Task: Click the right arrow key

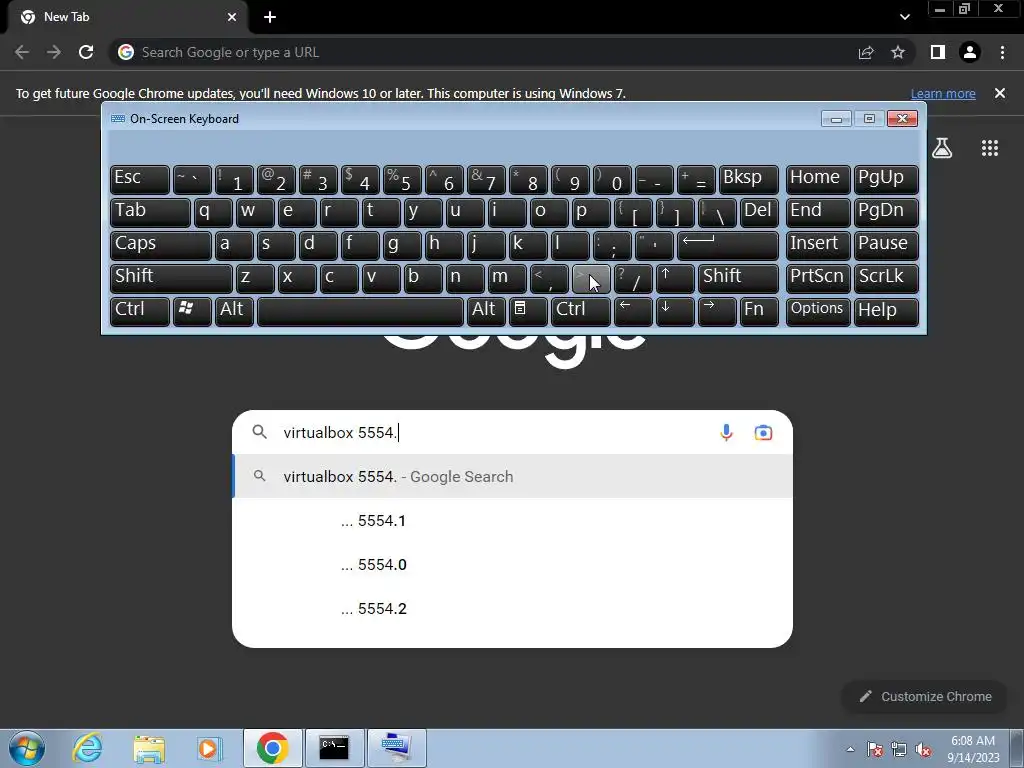Action: click(717, 312)
